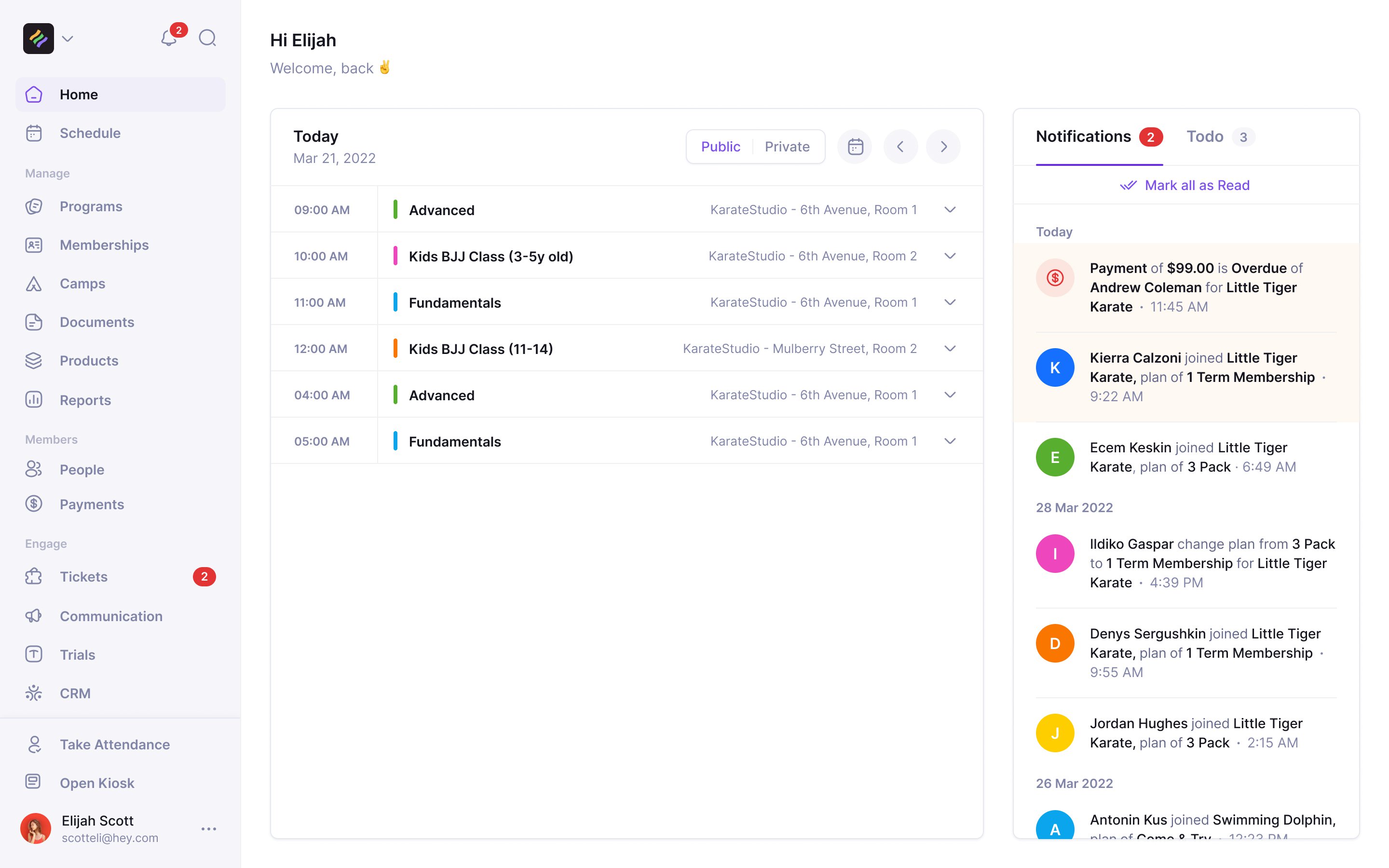Click Take Attendance
The image size is (1389, 868).
tap(121, 745)
